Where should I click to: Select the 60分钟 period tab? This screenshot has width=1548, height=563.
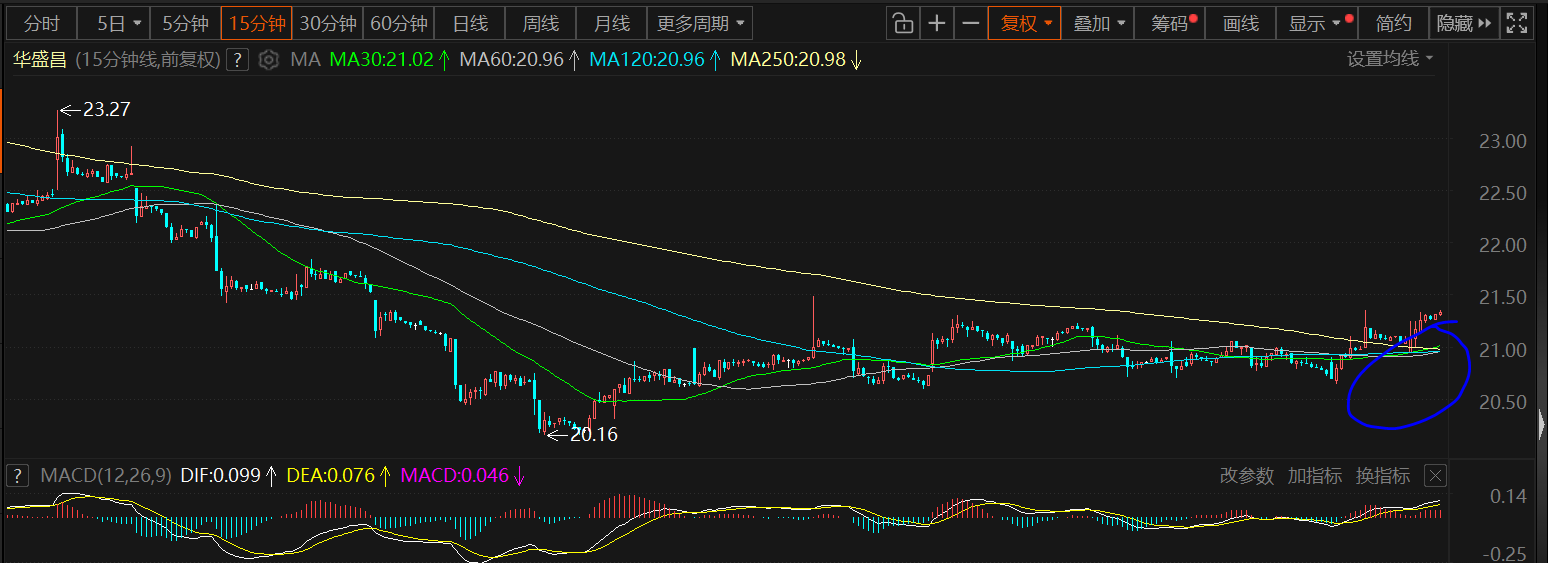point(399,23)
